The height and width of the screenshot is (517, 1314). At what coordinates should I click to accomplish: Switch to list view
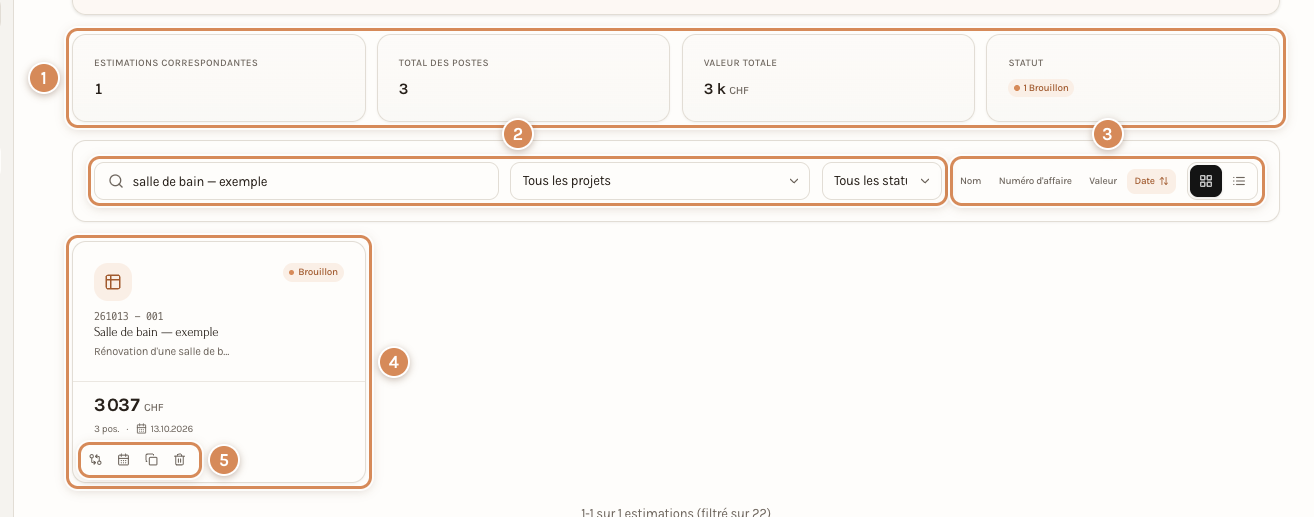1239,181
